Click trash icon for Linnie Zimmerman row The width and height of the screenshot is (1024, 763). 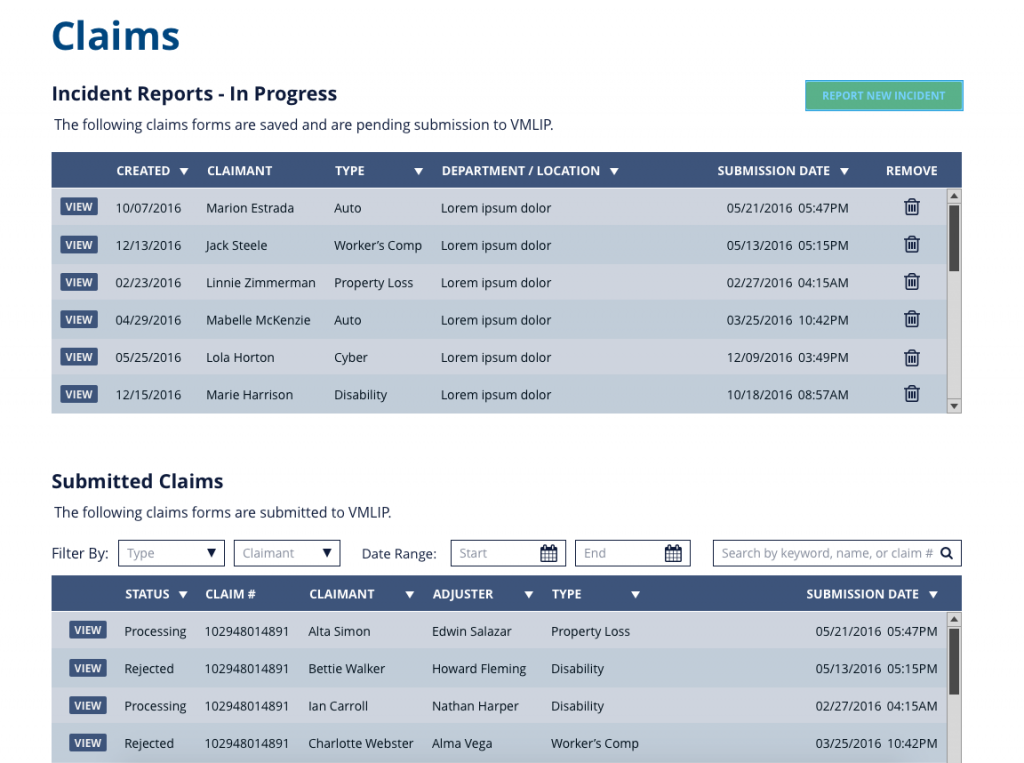click(x=912, y=282)
